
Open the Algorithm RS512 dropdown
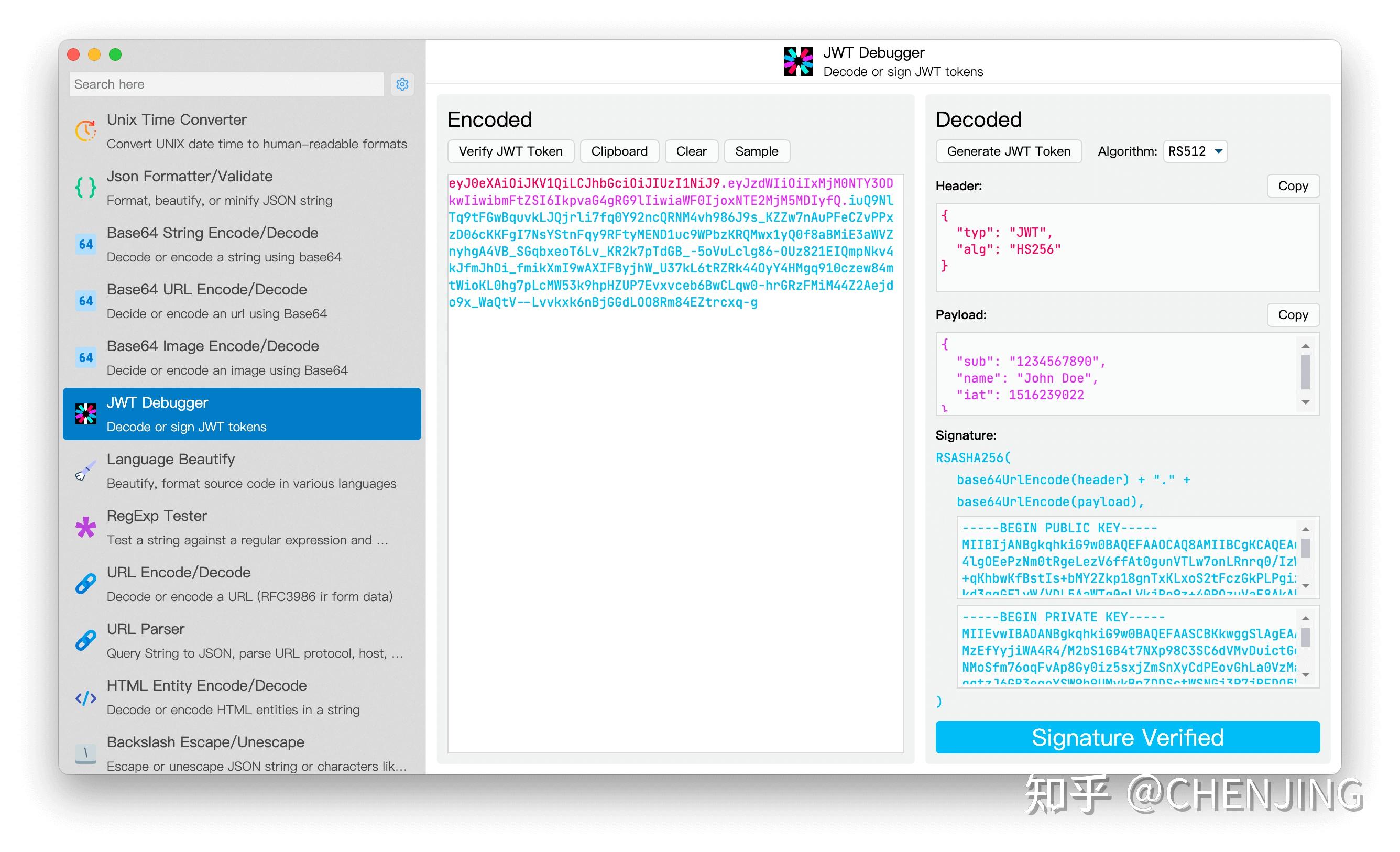1195,151
